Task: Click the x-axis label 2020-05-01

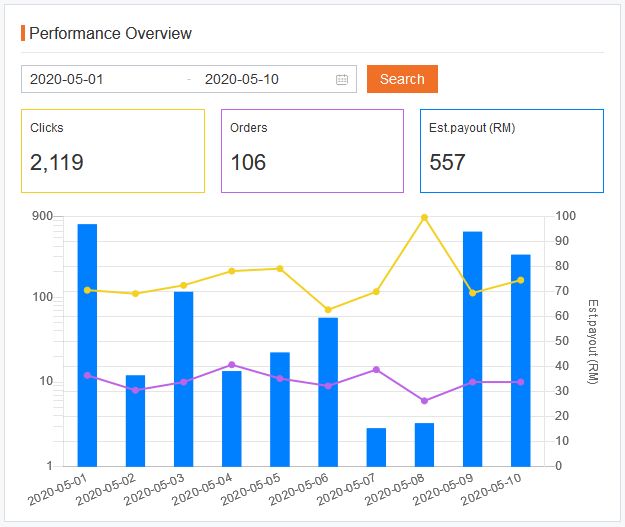Action: pyautogui.click(x=57, y=490)
